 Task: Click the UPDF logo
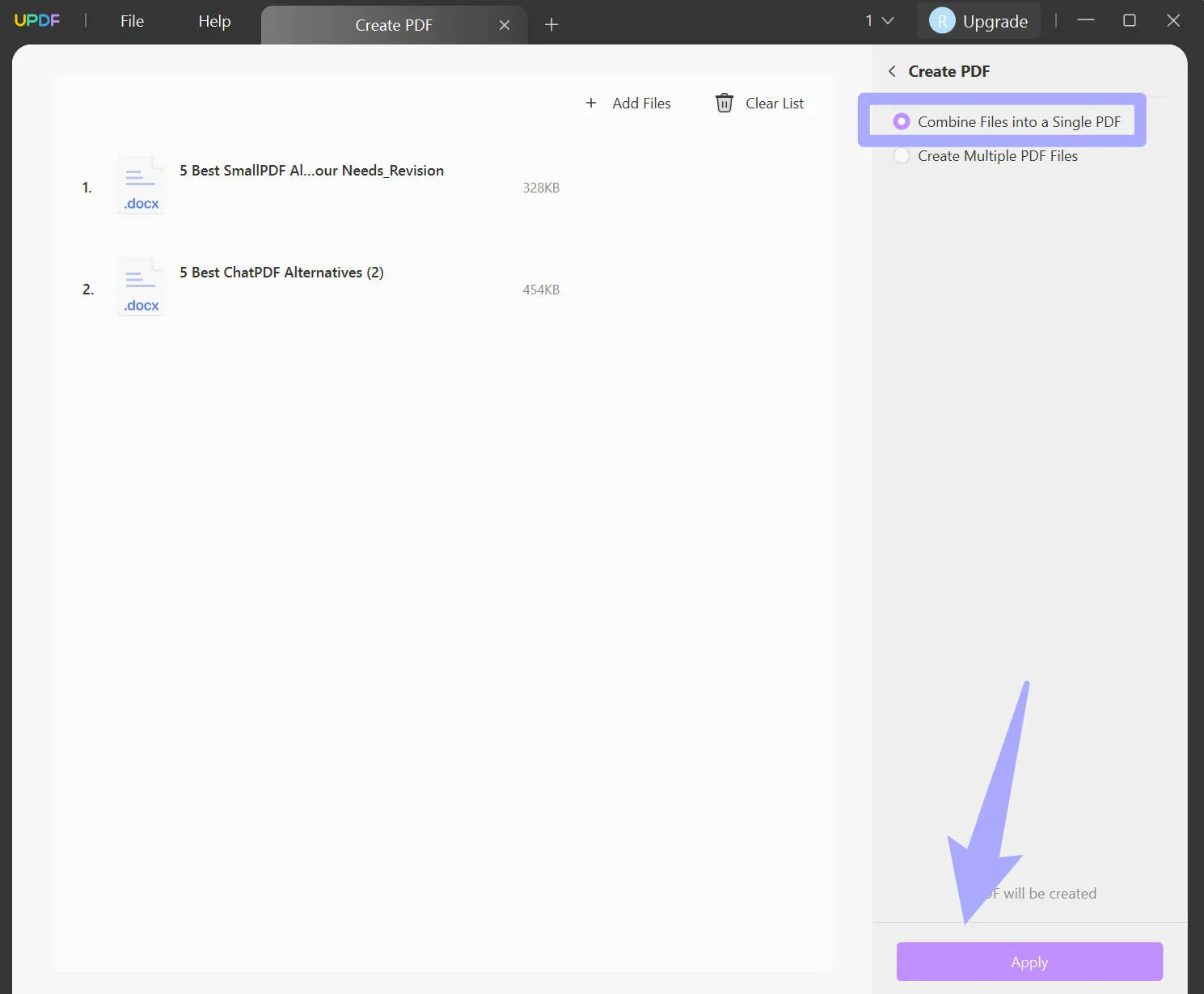click(37, 20)
